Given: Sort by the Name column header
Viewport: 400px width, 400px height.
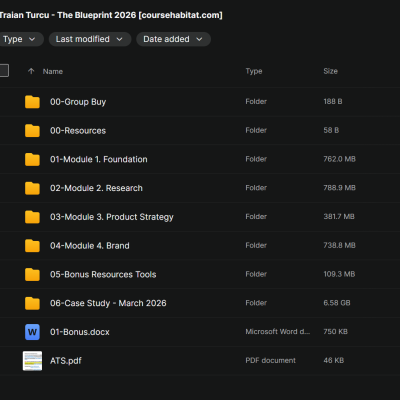Looking at the screenshot, I should [53, 71].
